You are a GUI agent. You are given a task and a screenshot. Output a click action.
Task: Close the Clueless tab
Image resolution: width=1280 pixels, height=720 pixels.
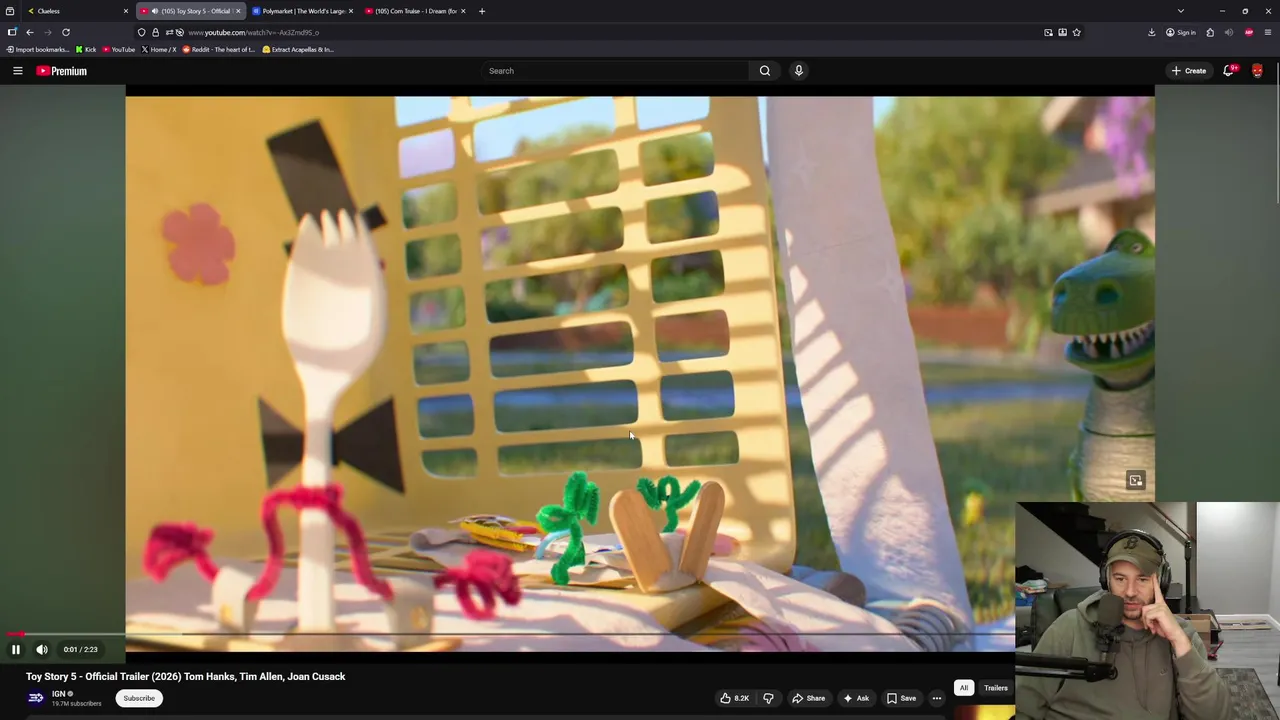(x=125, y=11)
